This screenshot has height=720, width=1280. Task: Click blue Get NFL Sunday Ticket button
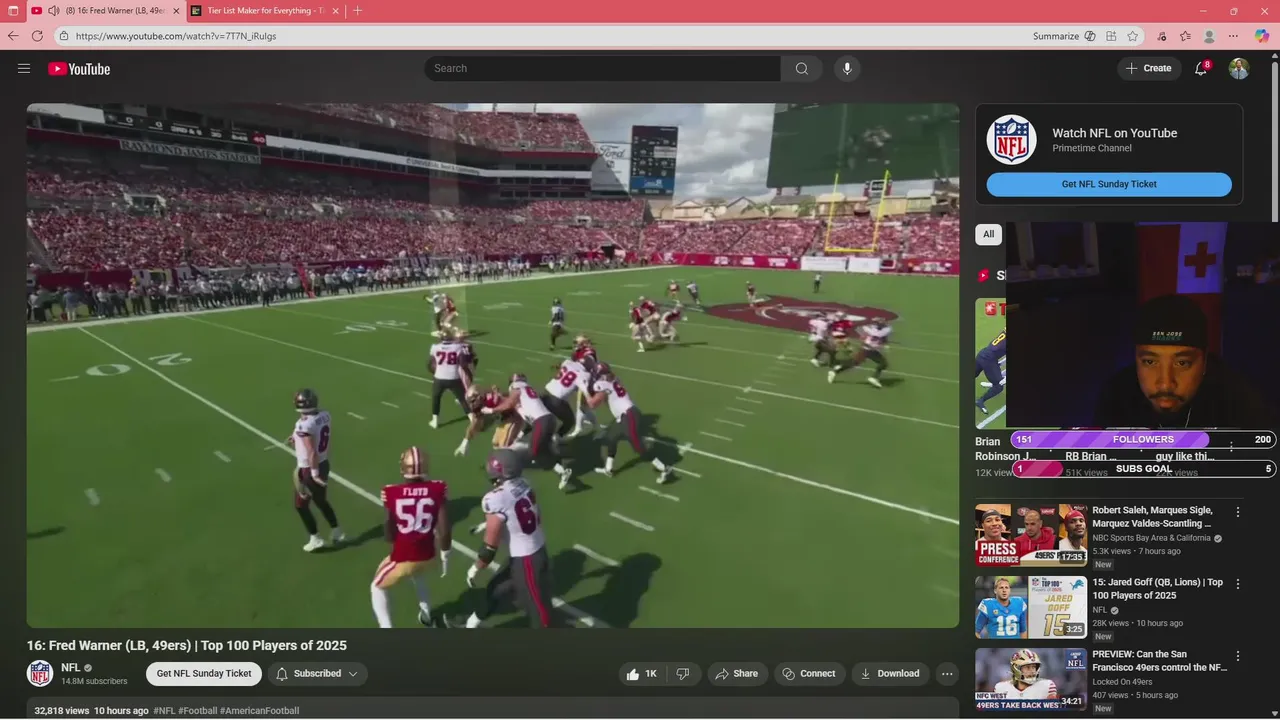tap(1109, 184)
